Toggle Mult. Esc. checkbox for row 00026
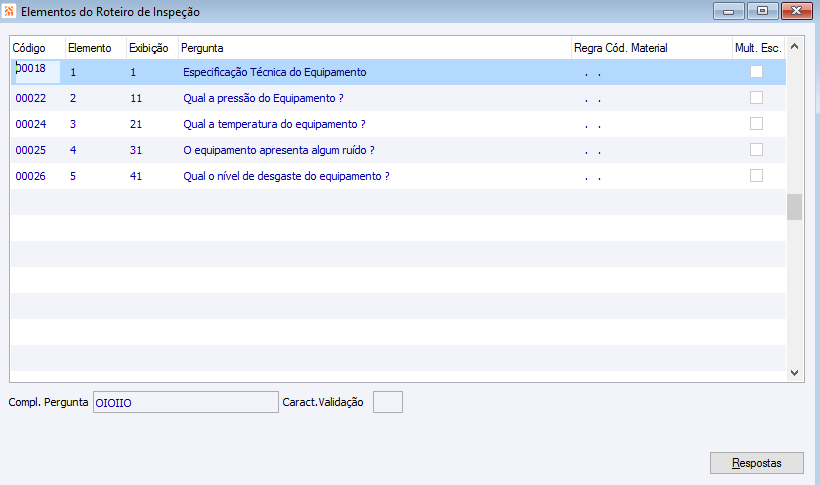Image resolution: width=820 pixels, height=485 pixels. [x=756, y=176]
